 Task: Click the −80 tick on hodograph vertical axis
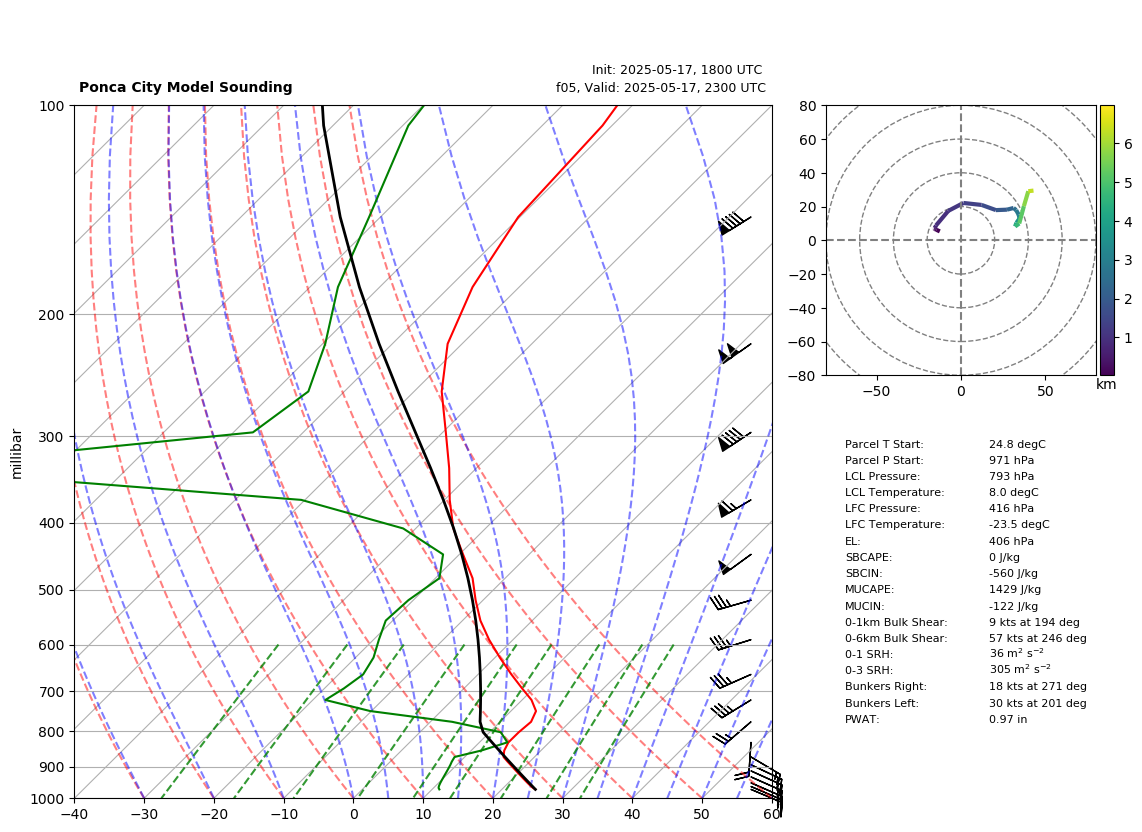(x=803, y=376)
